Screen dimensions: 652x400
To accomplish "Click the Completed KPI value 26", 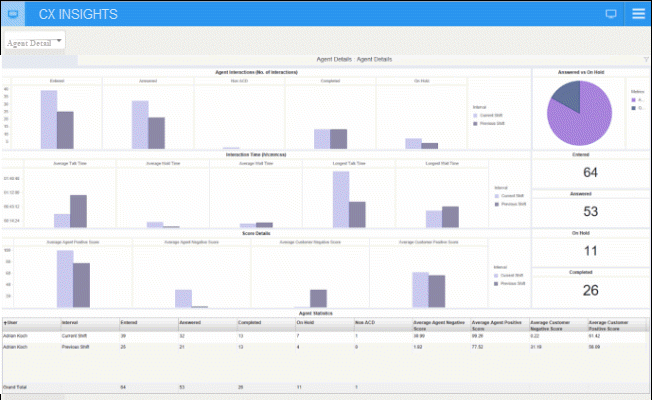I will [589, 290].
